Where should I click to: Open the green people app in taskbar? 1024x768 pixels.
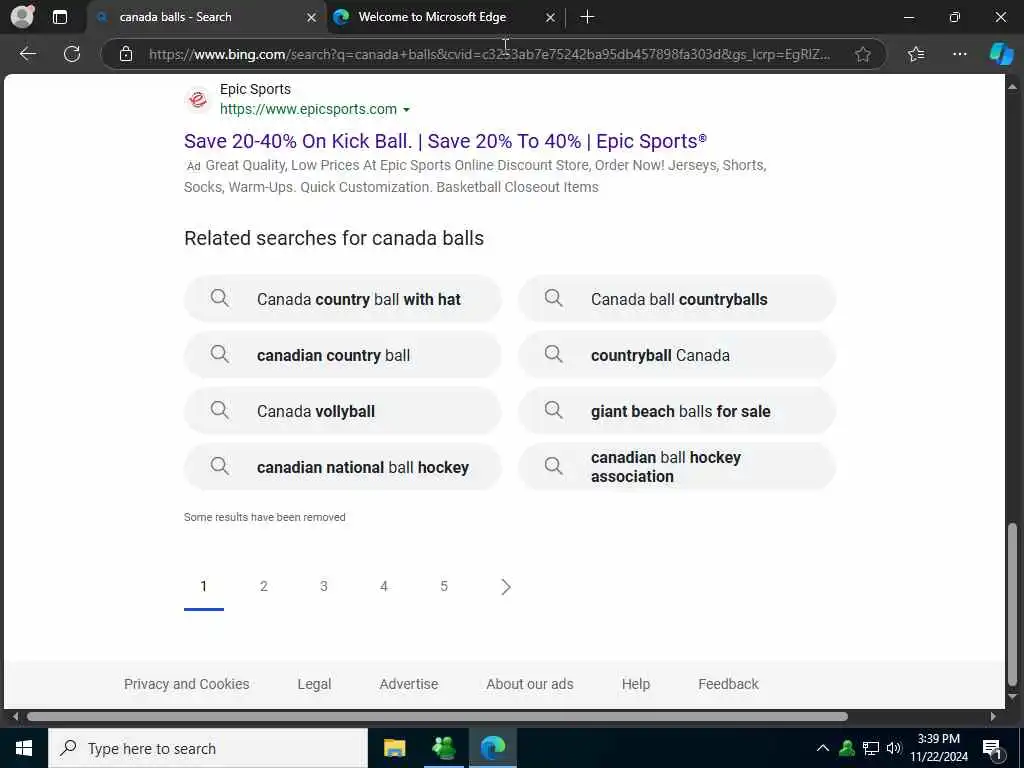(x=444, y=748)
